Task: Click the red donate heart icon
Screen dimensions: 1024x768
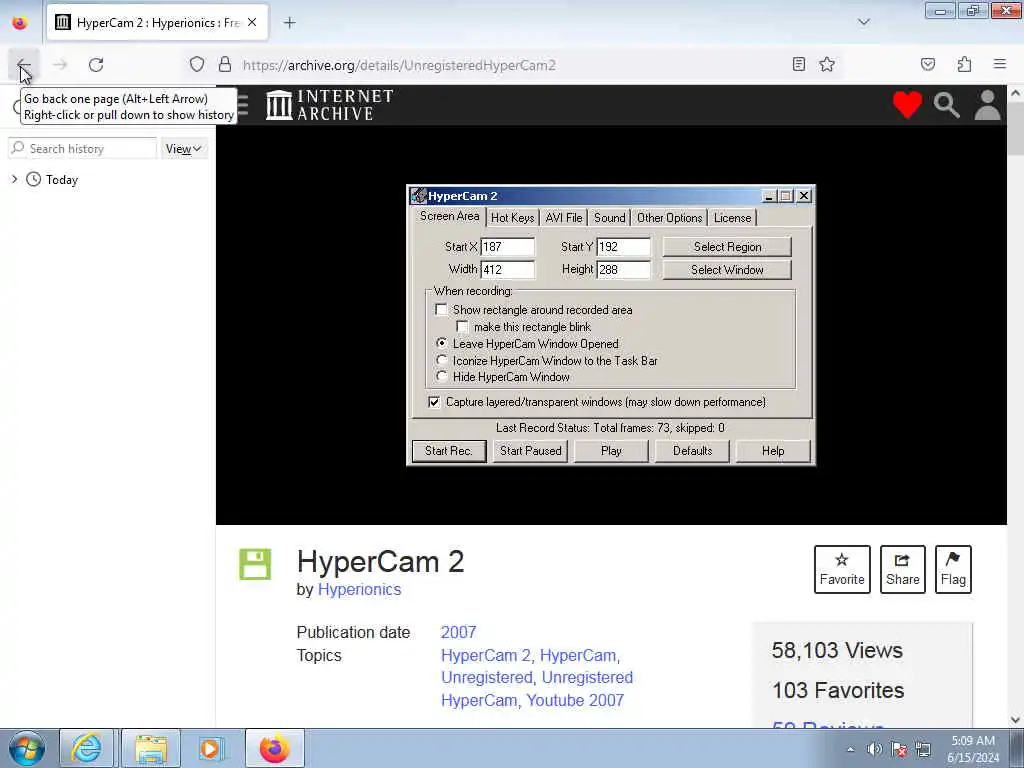Action: 907,104
